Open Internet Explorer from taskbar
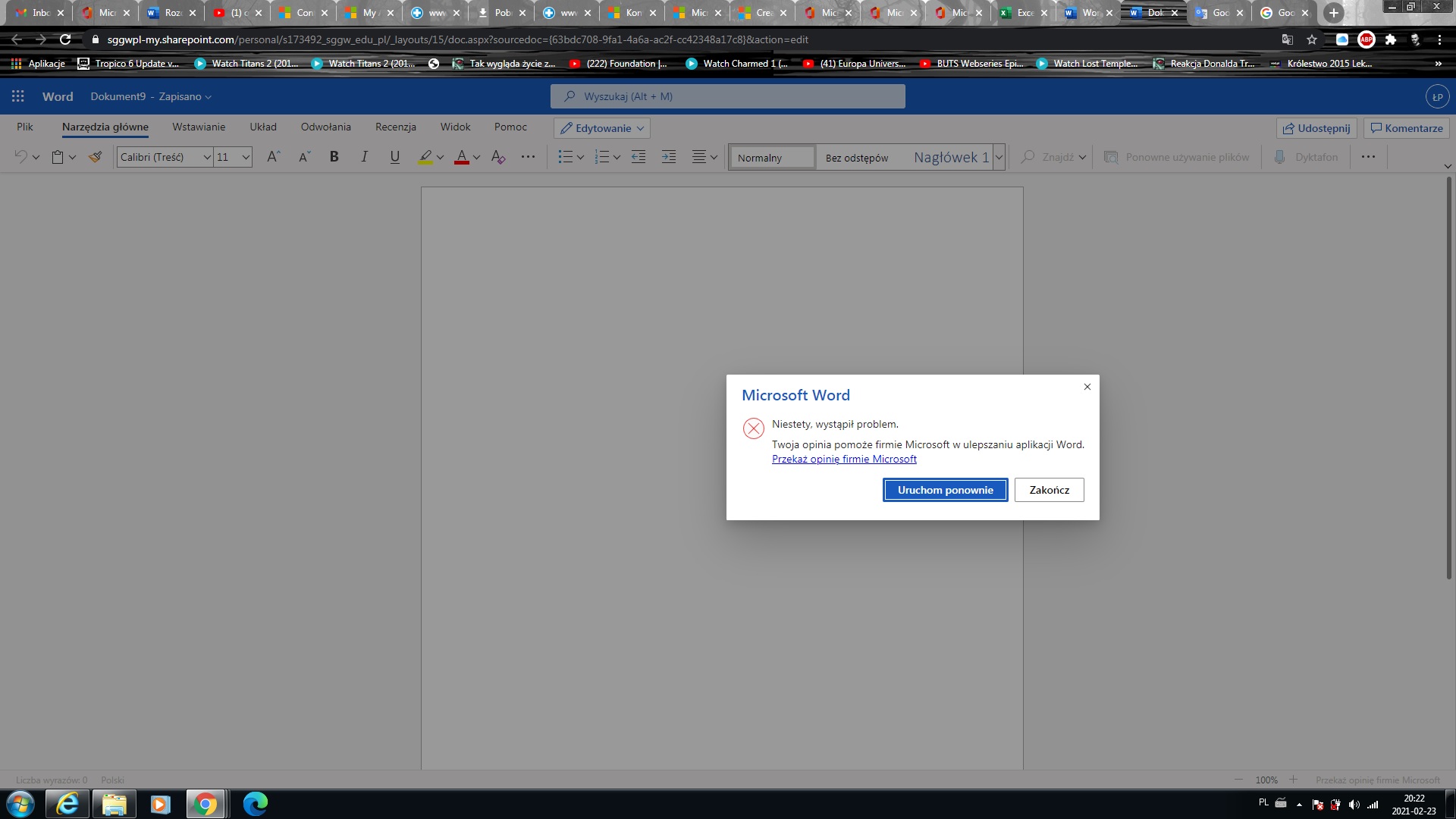The image size is (1456, 819). 67,804
